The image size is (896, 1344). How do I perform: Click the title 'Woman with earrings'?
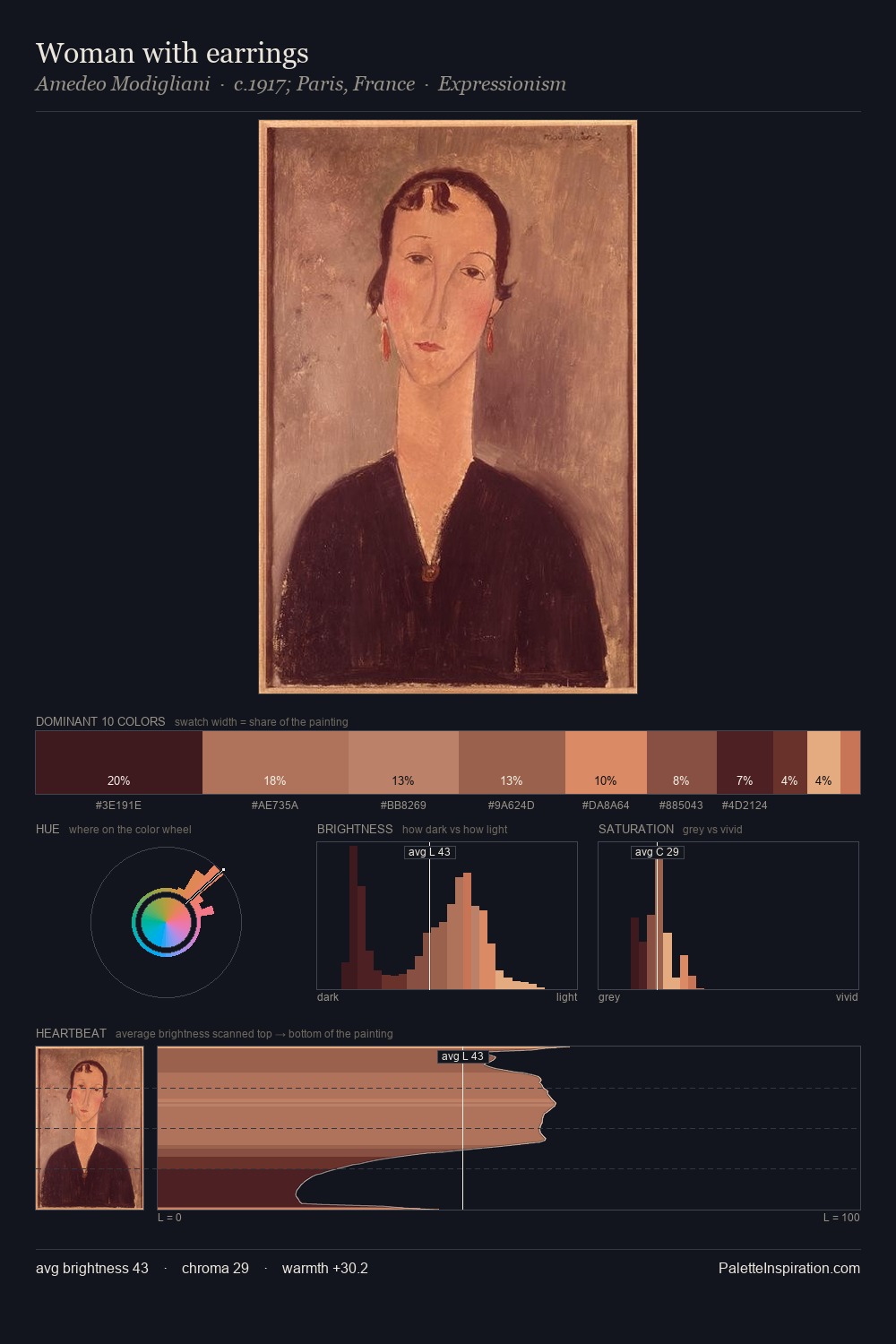pyautogui.click(x=172, y=53)
